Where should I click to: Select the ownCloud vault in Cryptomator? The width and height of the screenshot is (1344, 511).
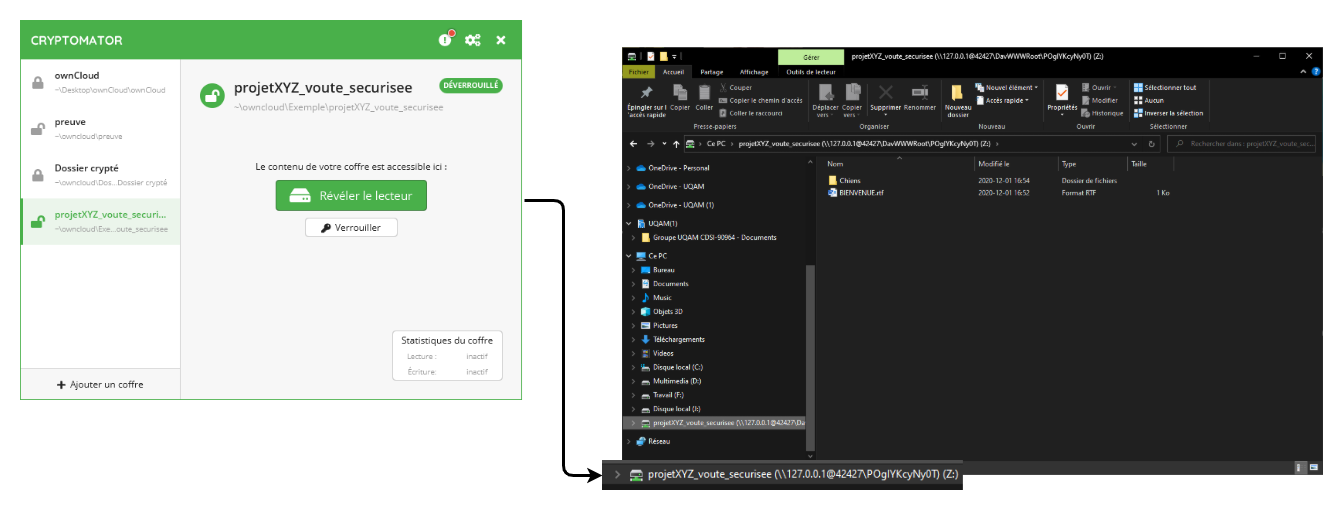tap(100, 82)
